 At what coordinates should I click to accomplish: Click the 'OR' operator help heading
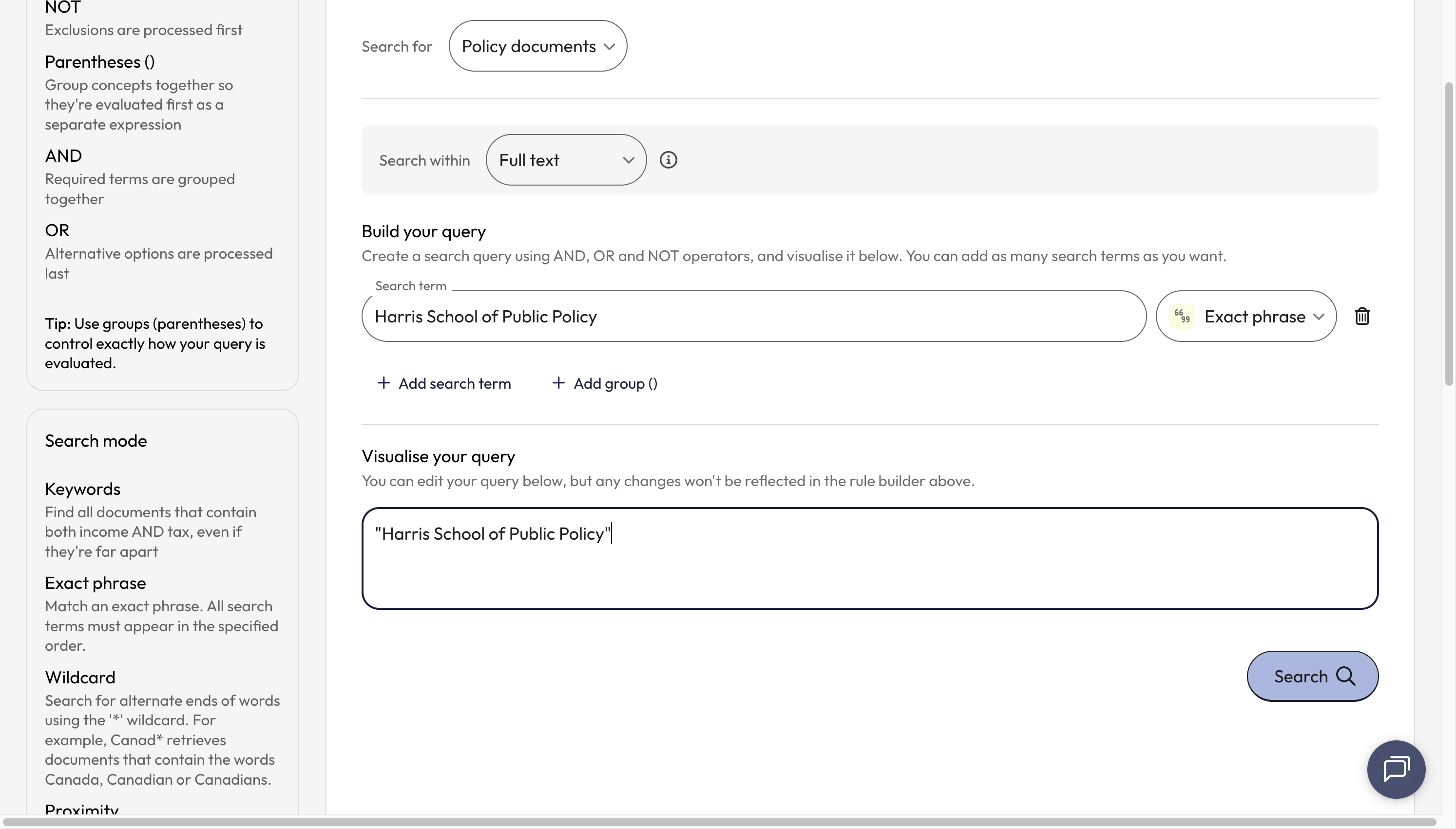57,230
